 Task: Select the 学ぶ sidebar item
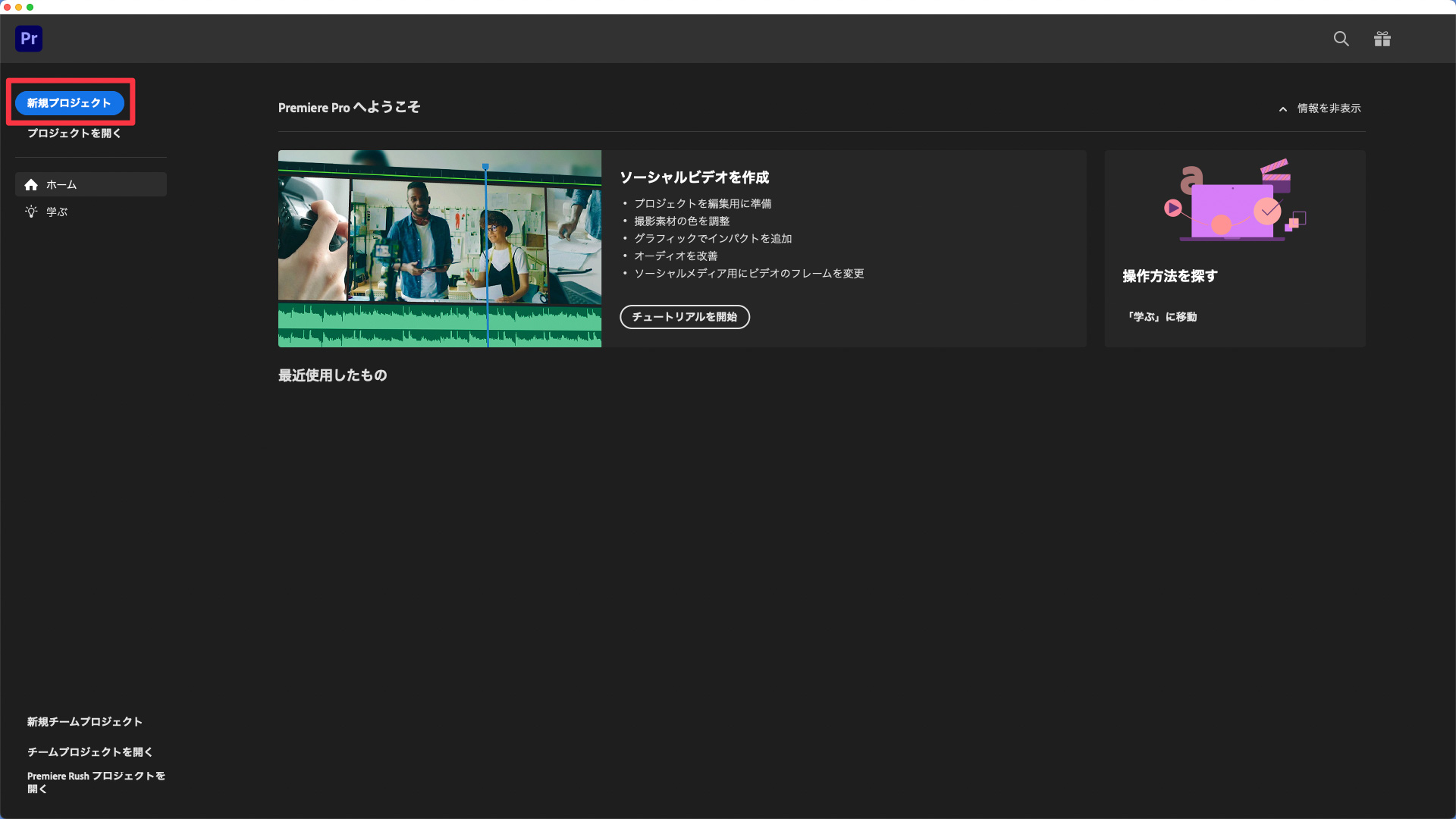click(x=57, y=212)
